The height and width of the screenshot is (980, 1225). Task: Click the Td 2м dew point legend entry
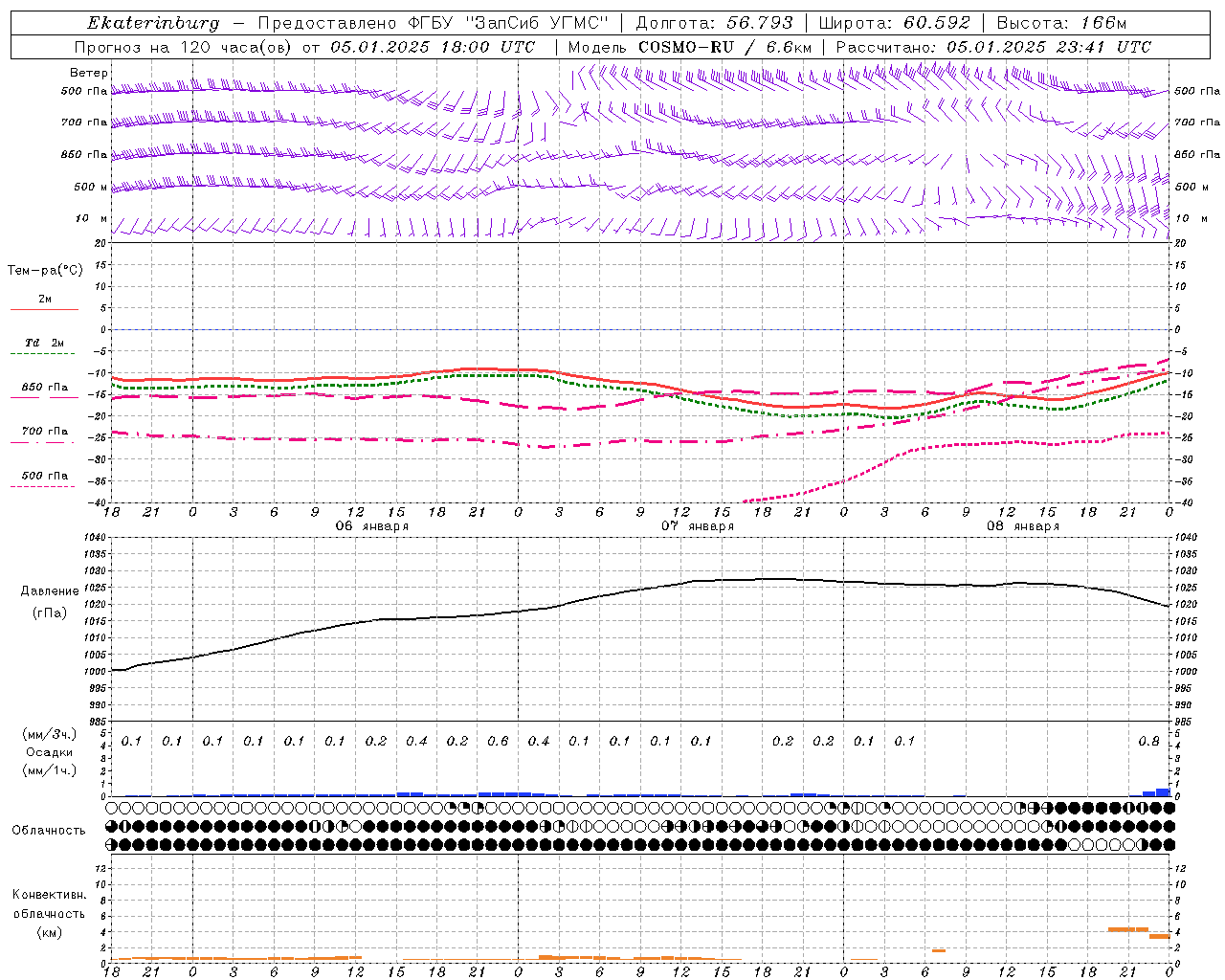click(44, 343)
